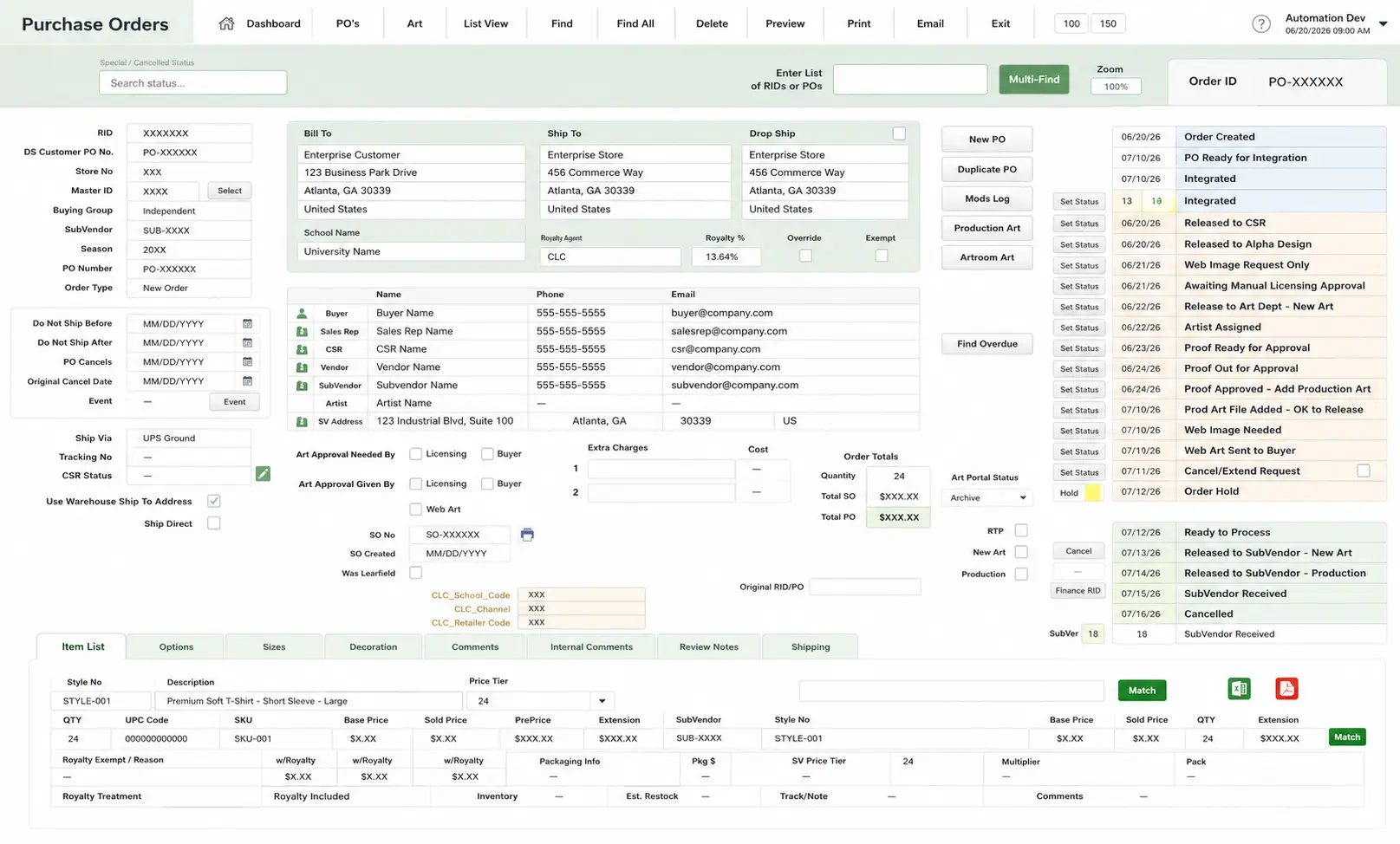
Task: Expand the Automation Dev user menu arrow
Action: click(1384, 24)
